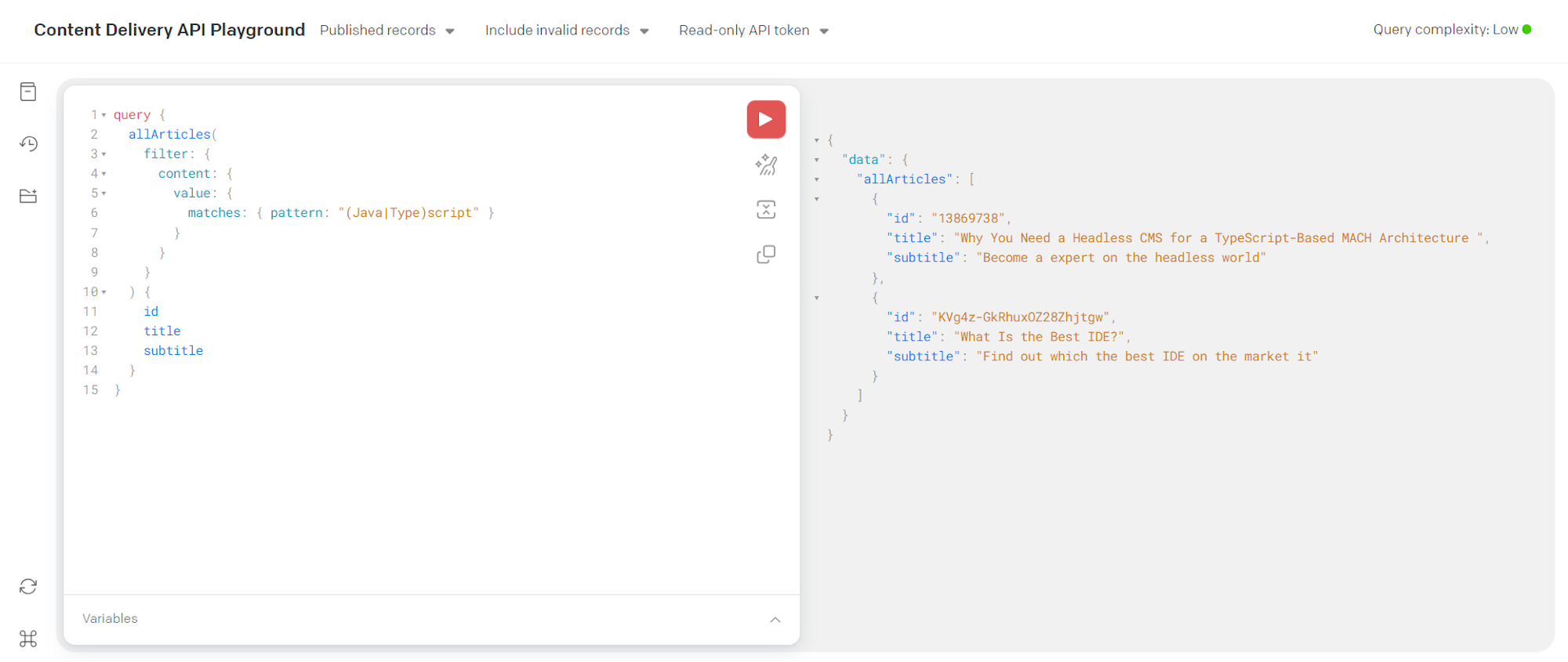Click the pattern string "(Java|Type)script" in editor
This screenshot has width=1568, height=662.
tap(408, 213)
